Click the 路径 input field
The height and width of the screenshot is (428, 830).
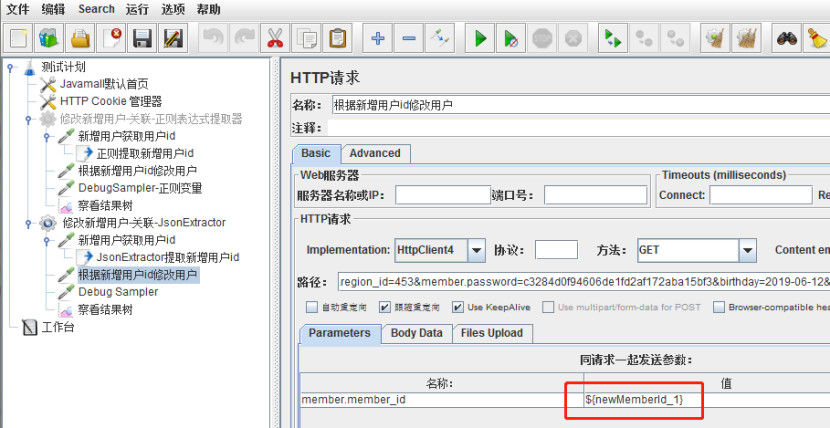[584, 281]
